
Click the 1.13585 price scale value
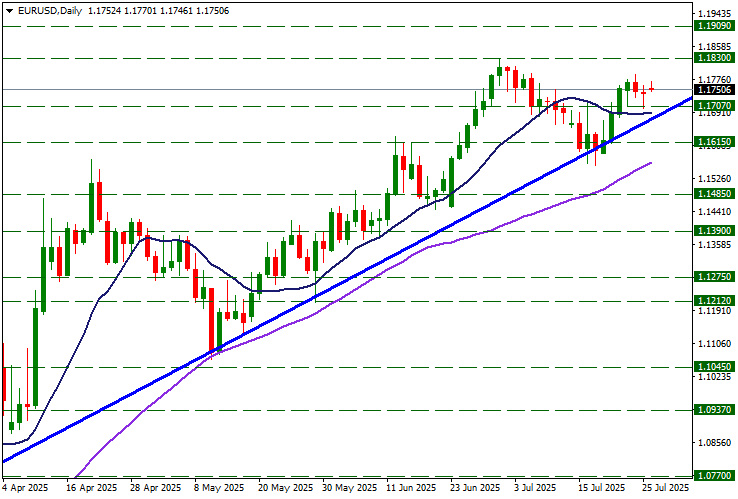[714, 244]
